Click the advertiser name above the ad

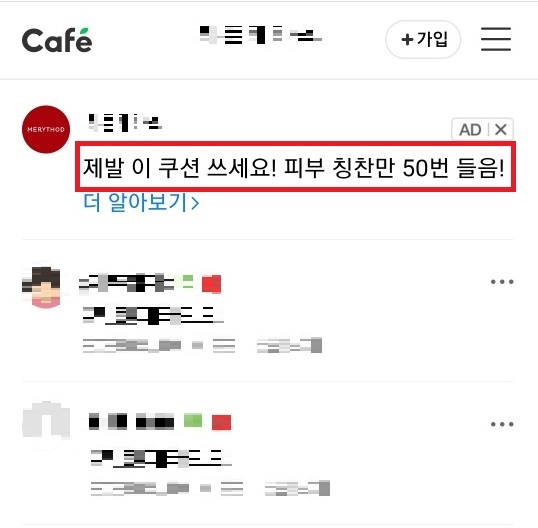coord(125,122)
